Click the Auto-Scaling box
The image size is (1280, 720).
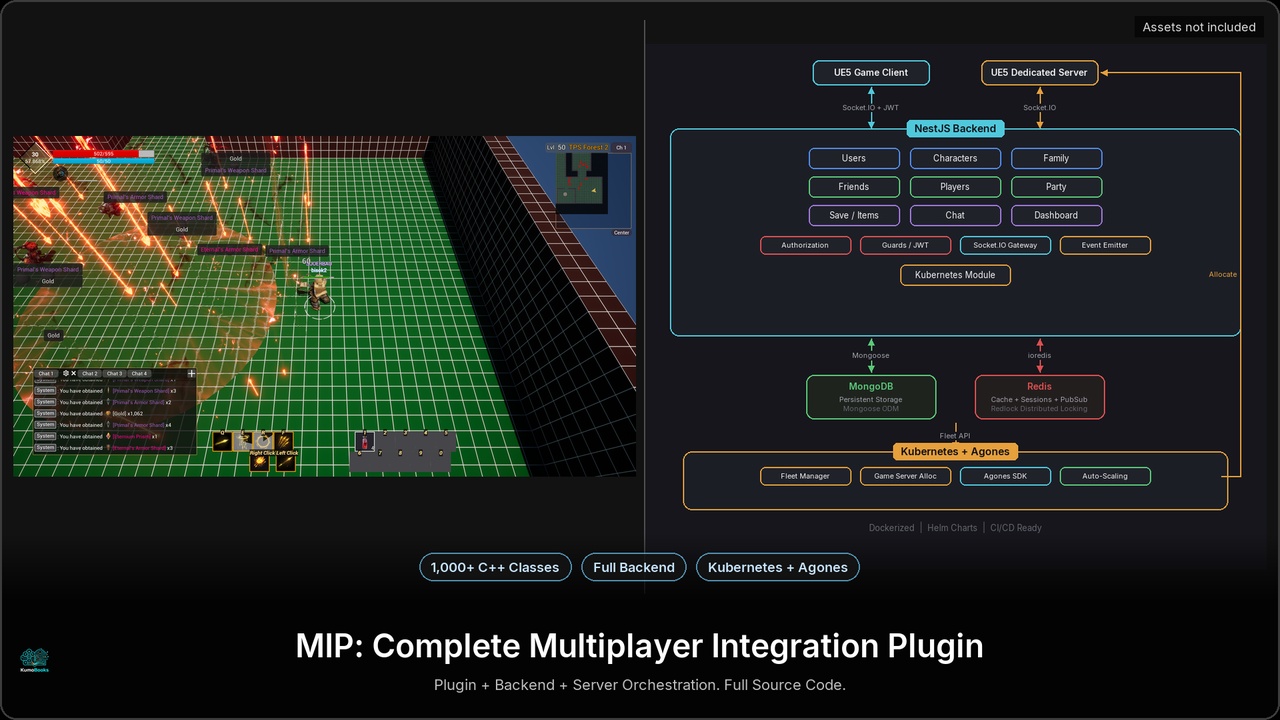1105,476
